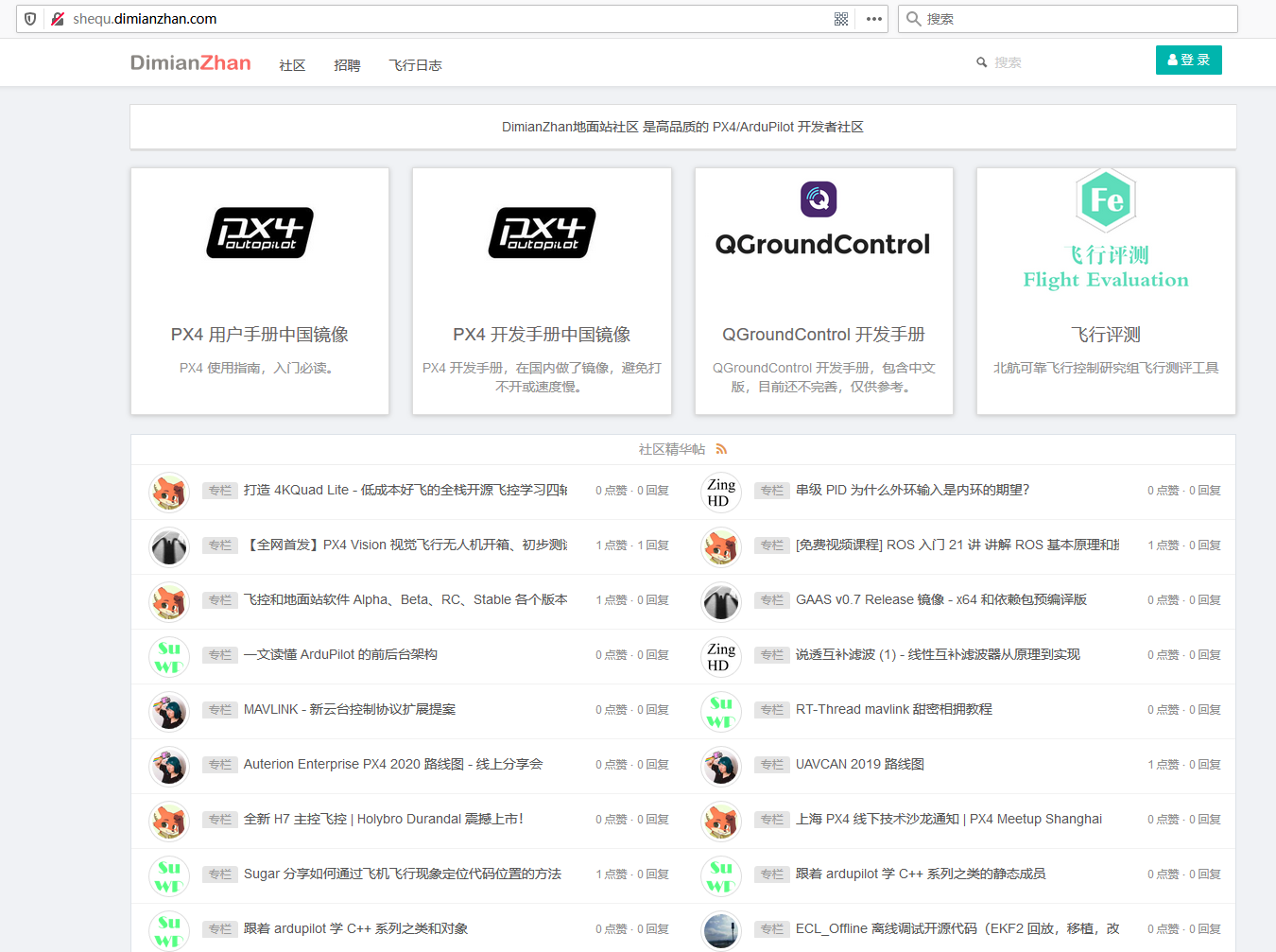Open the QGroundControl 开发手册 card title
1276x952 pixels.
tap(823, 335)
